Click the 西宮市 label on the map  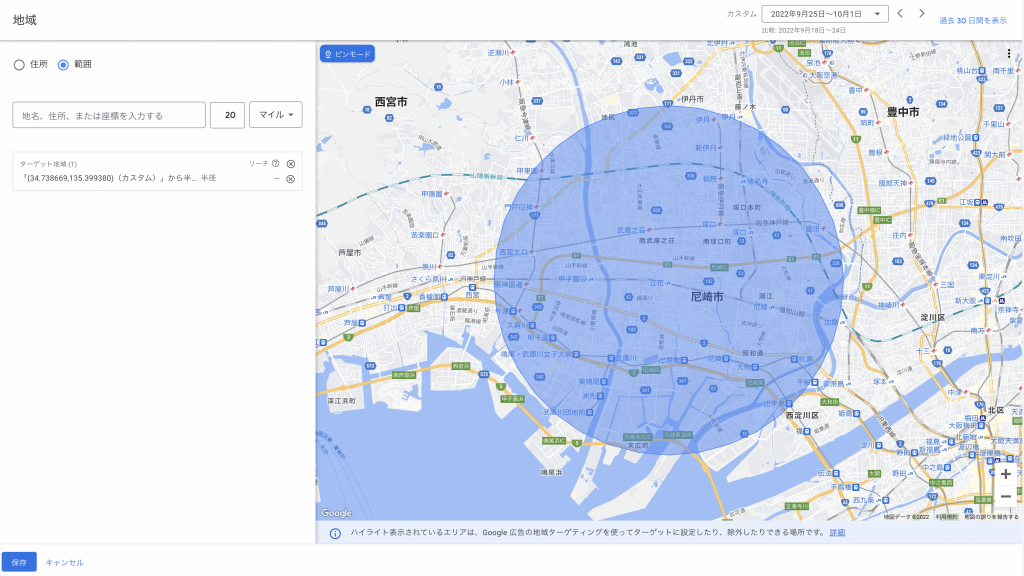(391, 102)
